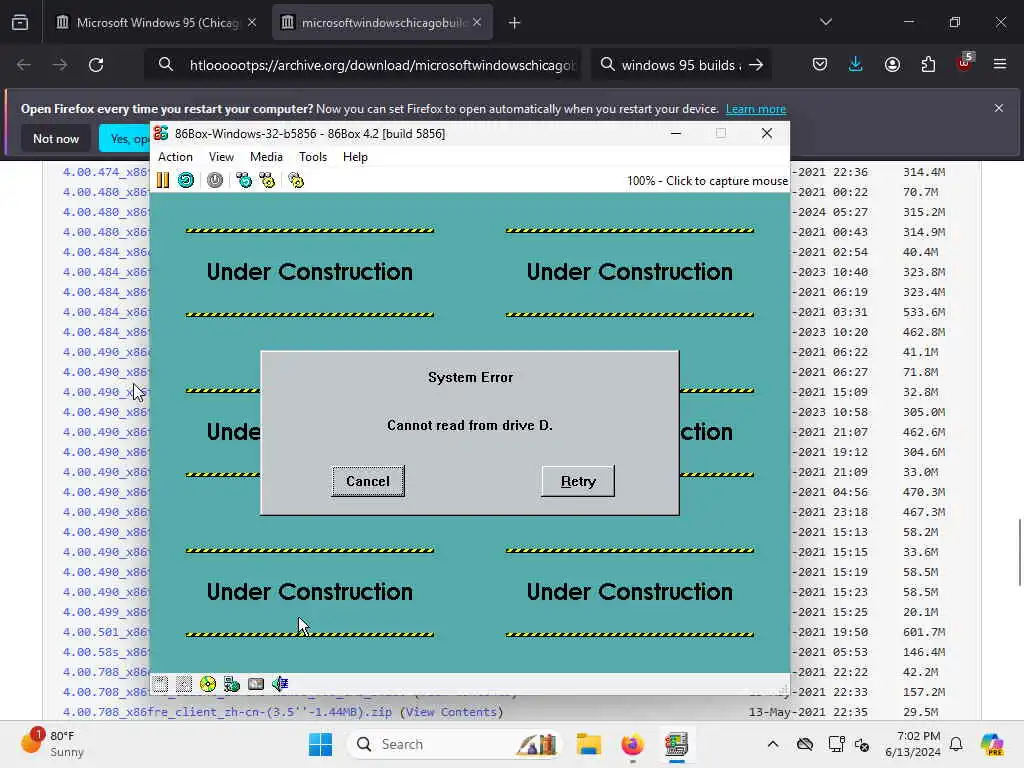Open the 80°F Sunny weather widget
Screen dimensions: 1024x768
54,744
